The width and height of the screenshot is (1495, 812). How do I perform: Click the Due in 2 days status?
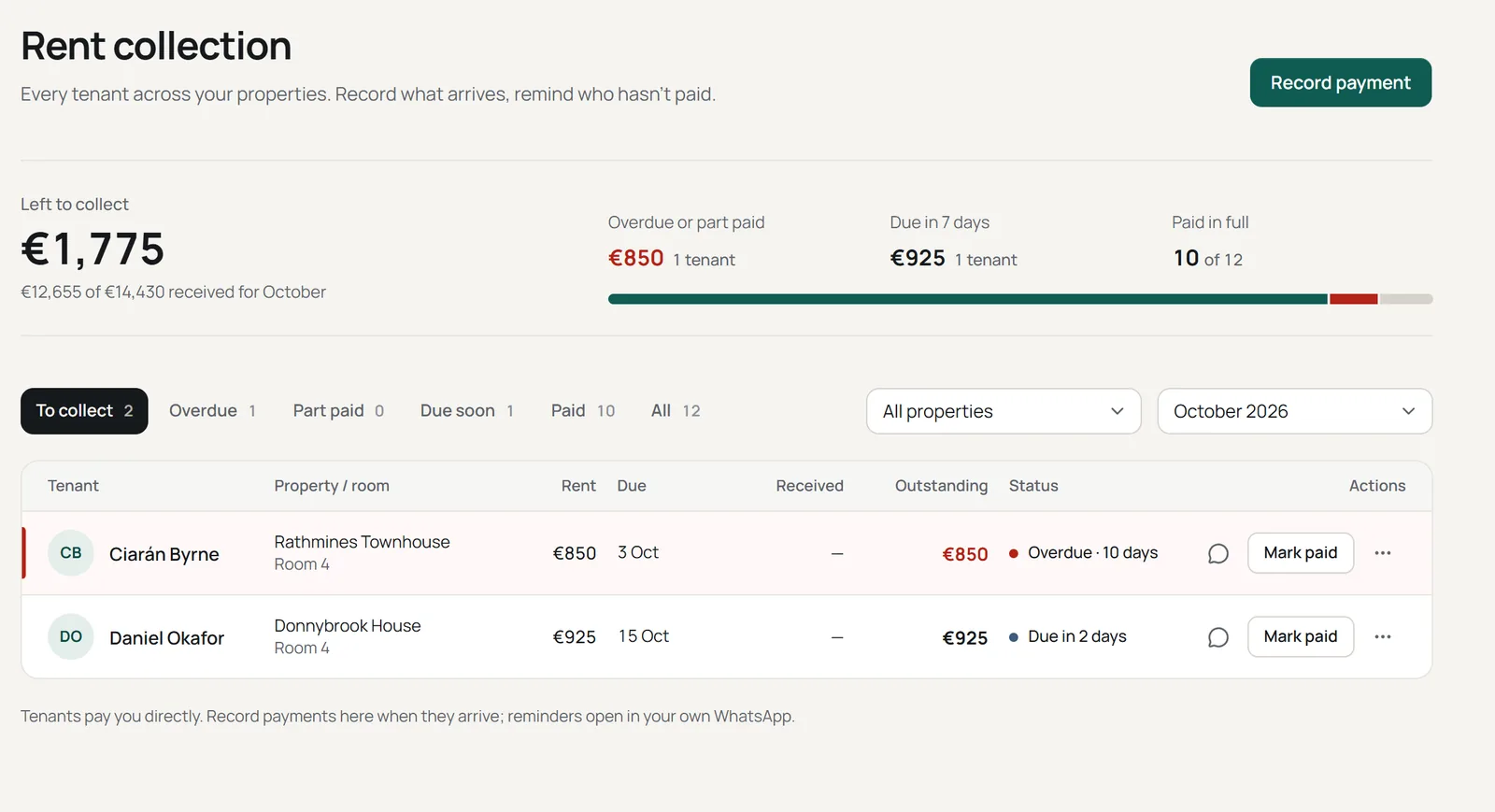point(1068,636)
